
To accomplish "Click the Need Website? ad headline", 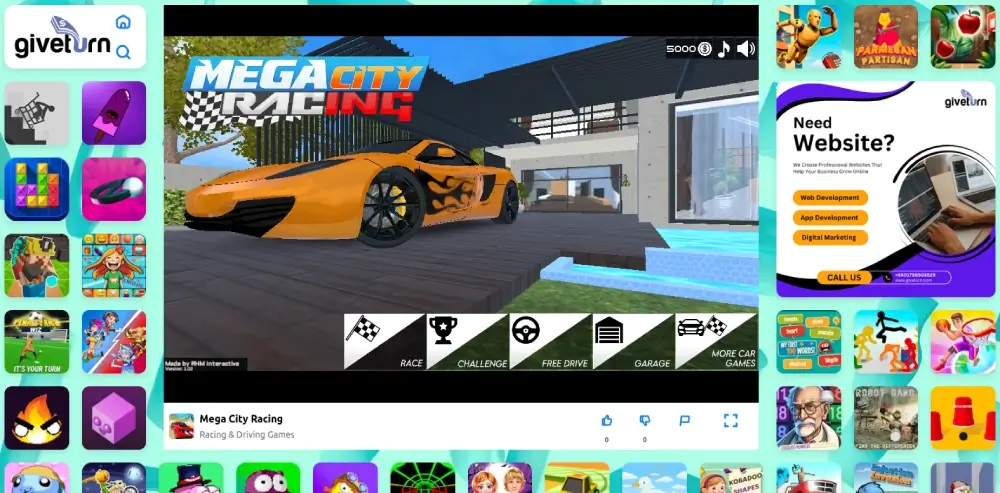I will [x=842, y=133].
